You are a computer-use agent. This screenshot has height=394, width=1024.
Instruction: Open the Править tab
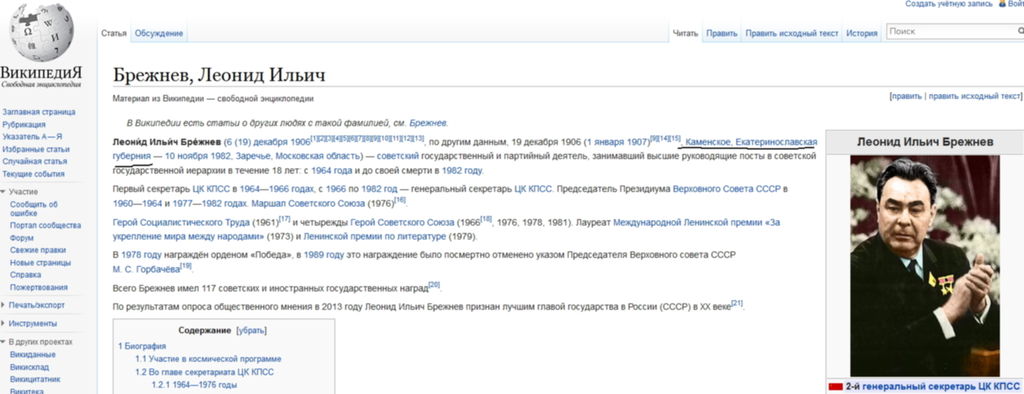[722, 33]
